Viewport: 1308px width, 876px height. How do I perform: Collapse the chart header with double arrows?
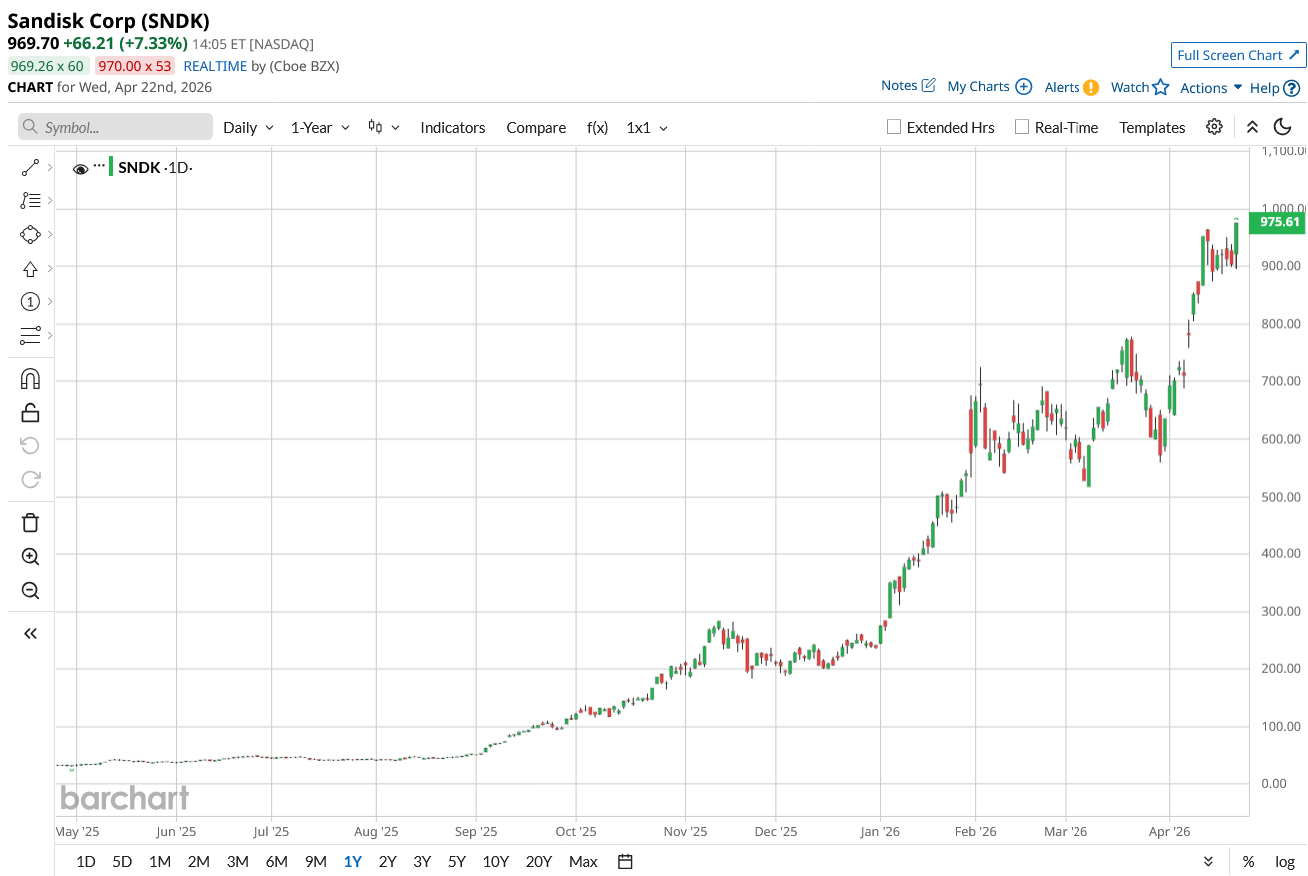point(1252,127)
